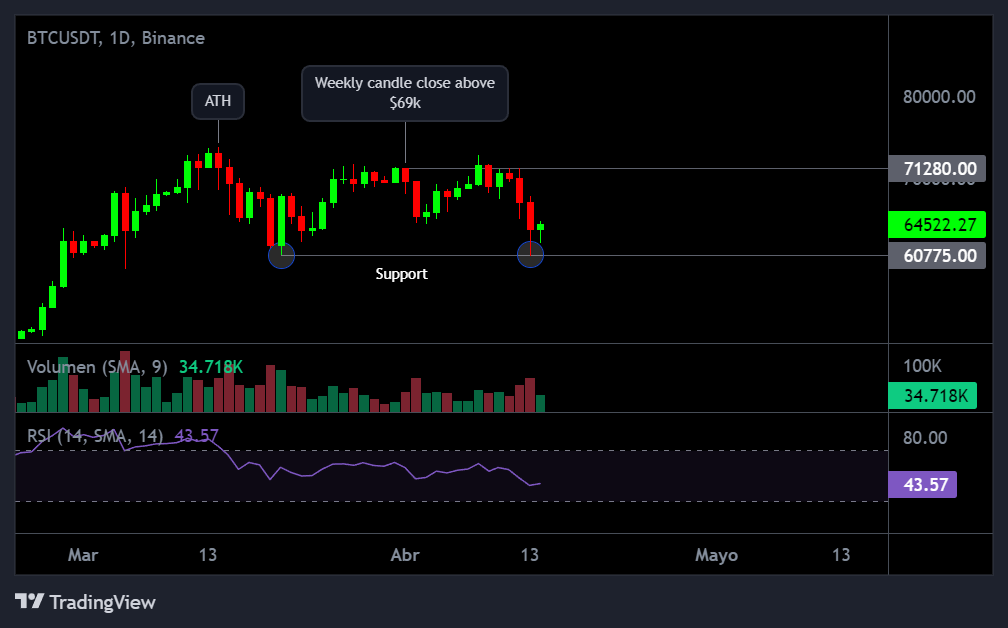This screenshot has height=628, width=1008.
Task: Click the 13 date label after Mayo
Action: pos(841,555)
